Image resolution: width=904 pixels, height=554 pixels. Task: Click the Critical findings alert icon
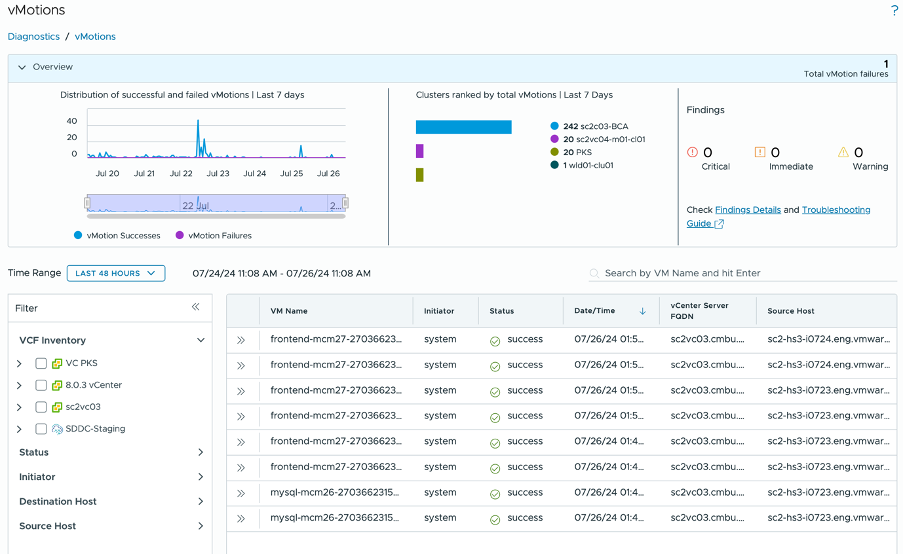click(693, 152)
